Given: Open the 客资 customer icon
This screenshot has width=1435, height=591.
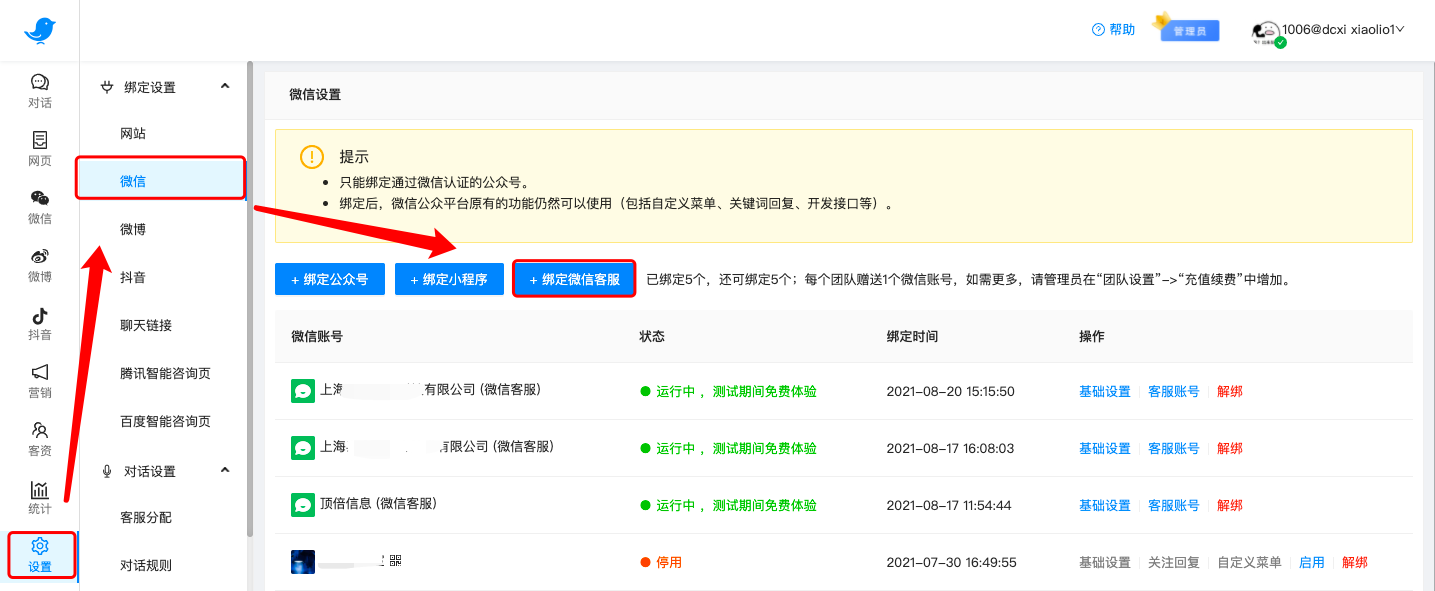Looking at the screenshot, I should [39, 431].
